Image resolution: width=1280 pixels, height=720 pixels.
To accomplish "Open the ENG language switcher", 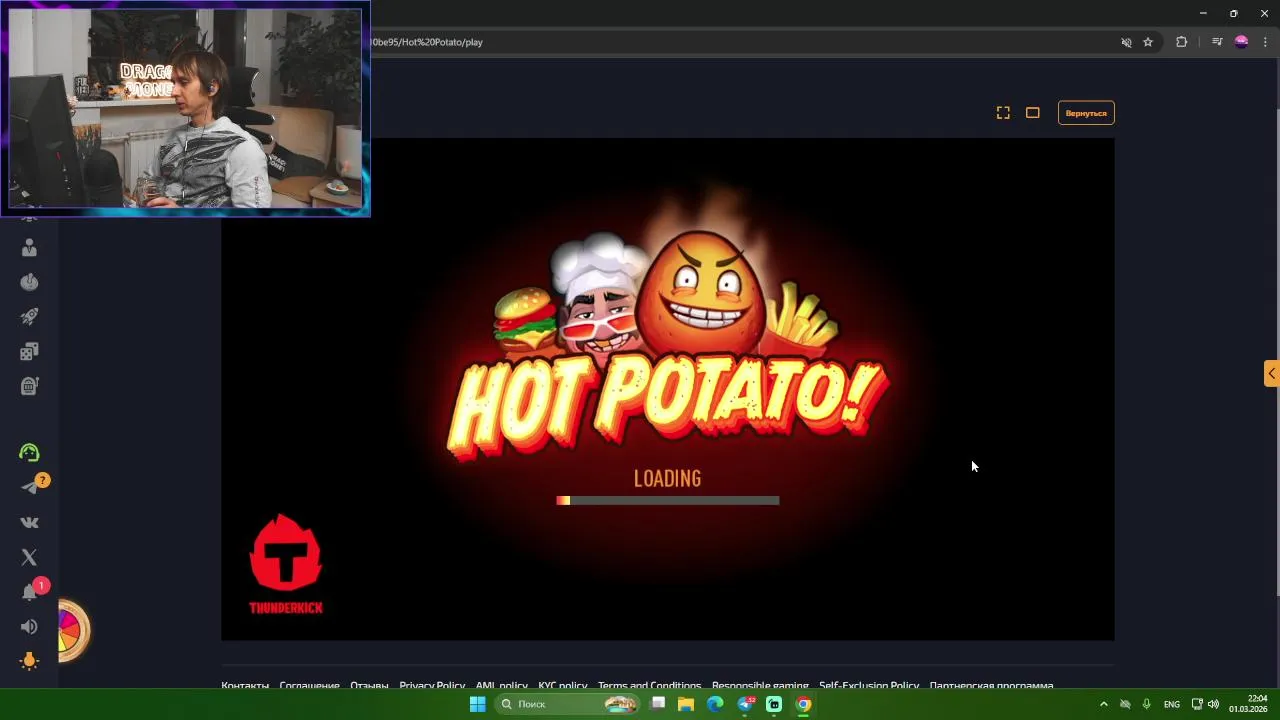I will tap(1172, 704).
